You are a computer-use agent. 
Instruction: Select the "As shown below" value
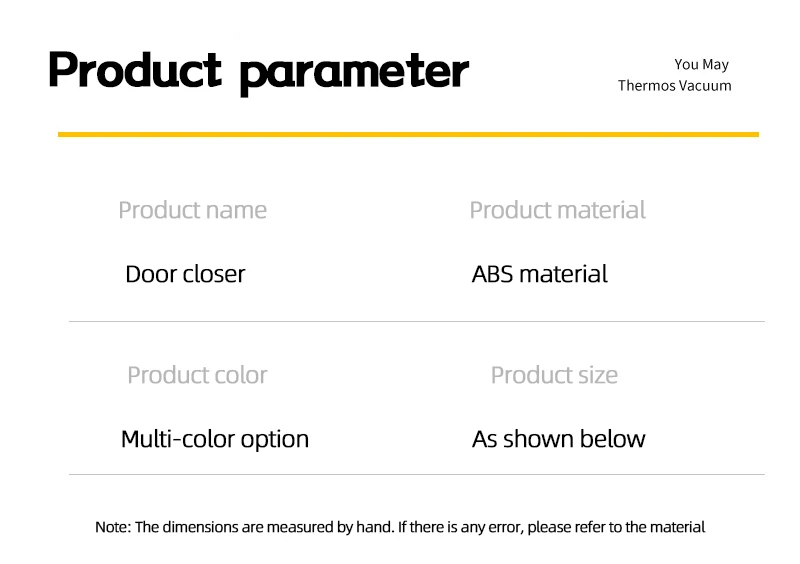coord(558,439)
